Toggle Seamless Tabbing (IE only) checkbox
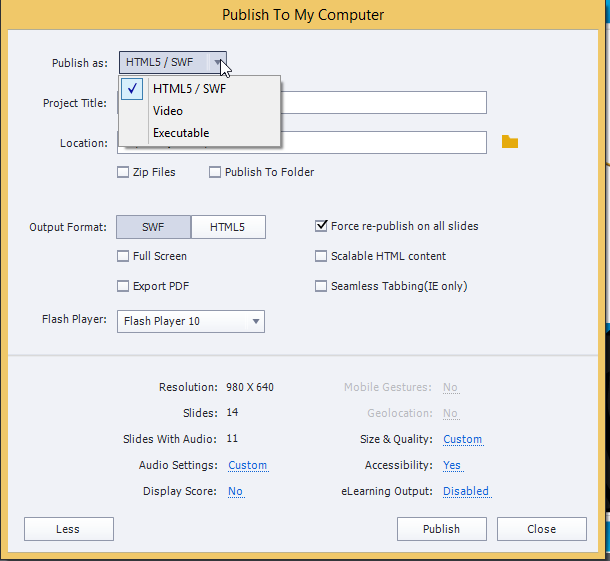610x561 pixels. 322,286
